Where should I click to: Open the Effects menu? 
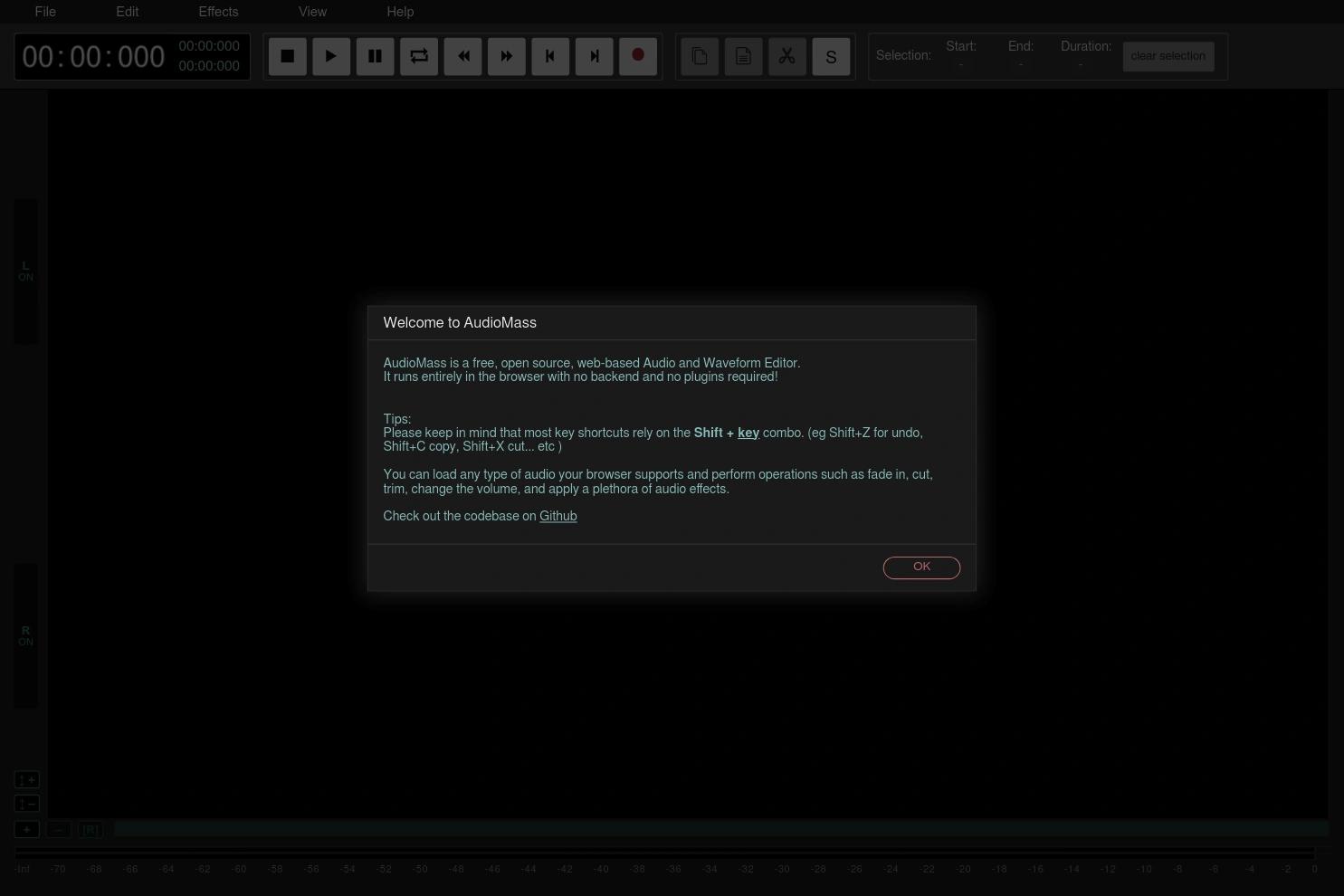click(x=219, y=12)
